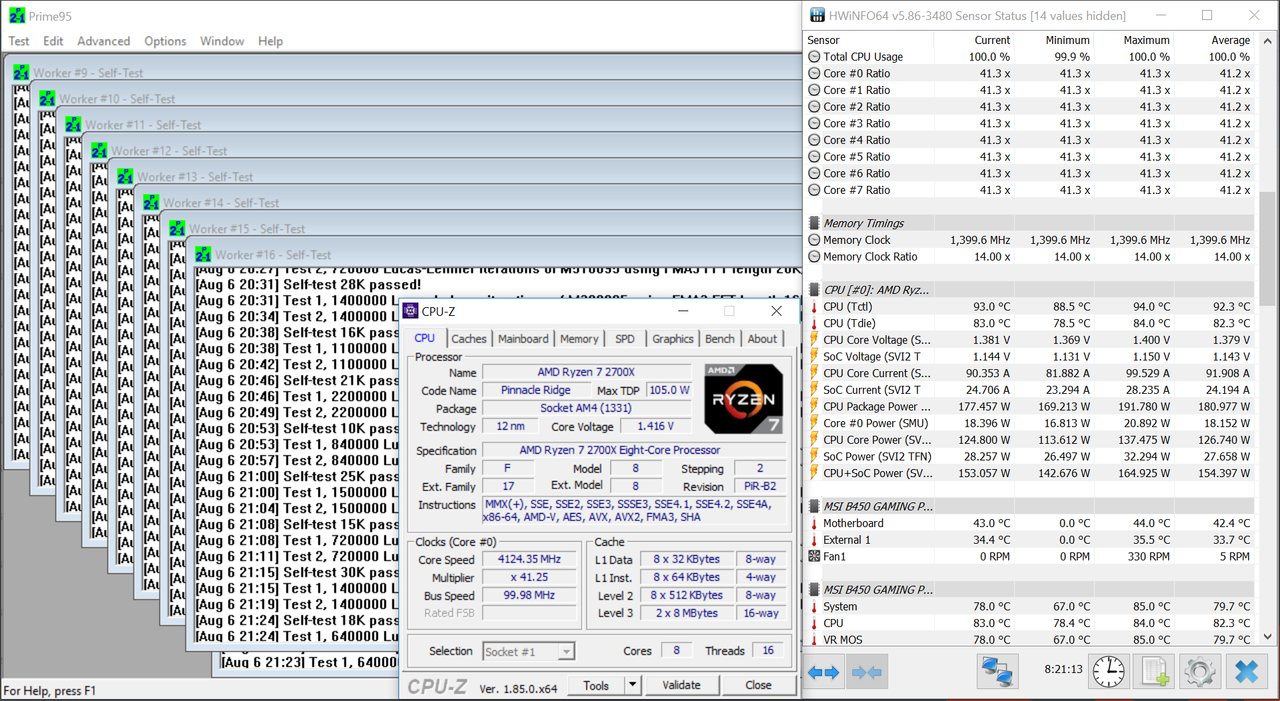
Task: Click the Maximum column header
Action: point(1134,40)
